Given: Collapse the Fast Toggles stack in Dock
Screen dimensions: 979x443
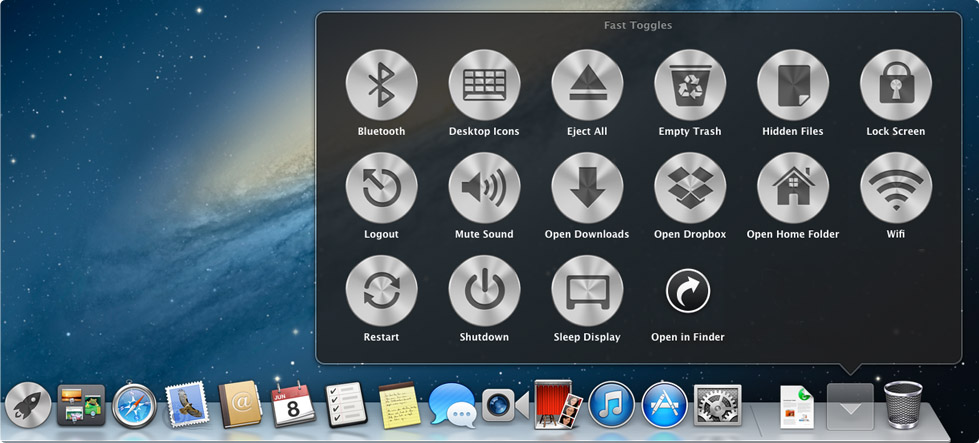Looking at the screenshot, I should click(850, 407).
